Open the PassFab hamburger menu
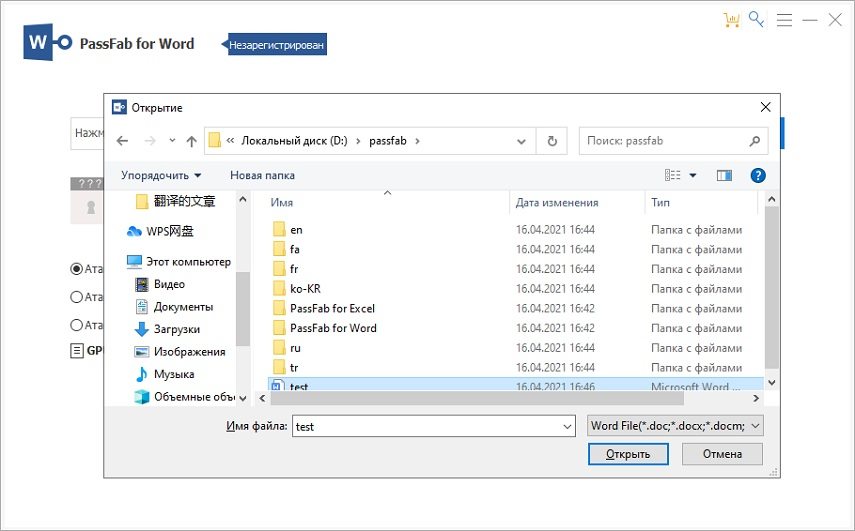 point(784,20)
